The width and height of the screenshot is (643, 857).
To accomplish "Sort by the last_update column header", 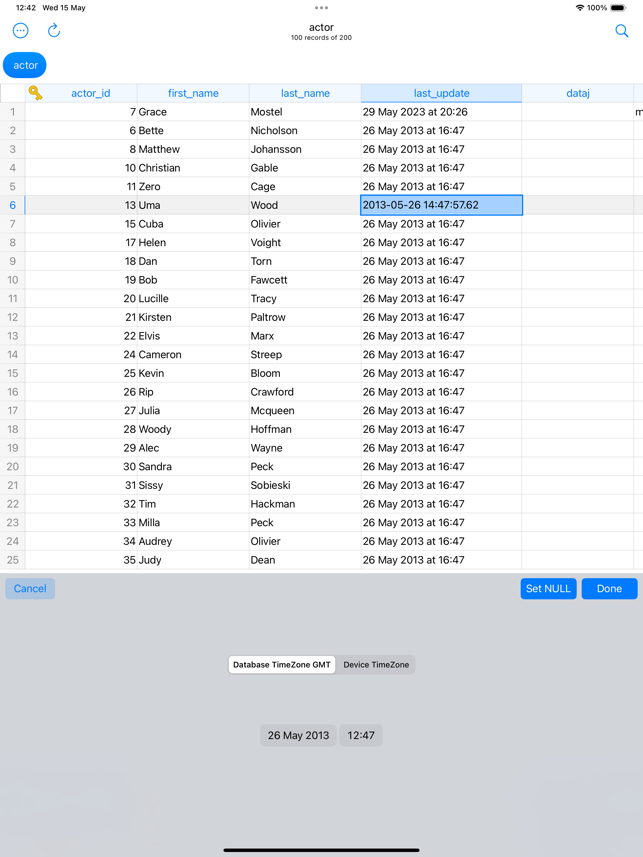I will coord(441,93).
